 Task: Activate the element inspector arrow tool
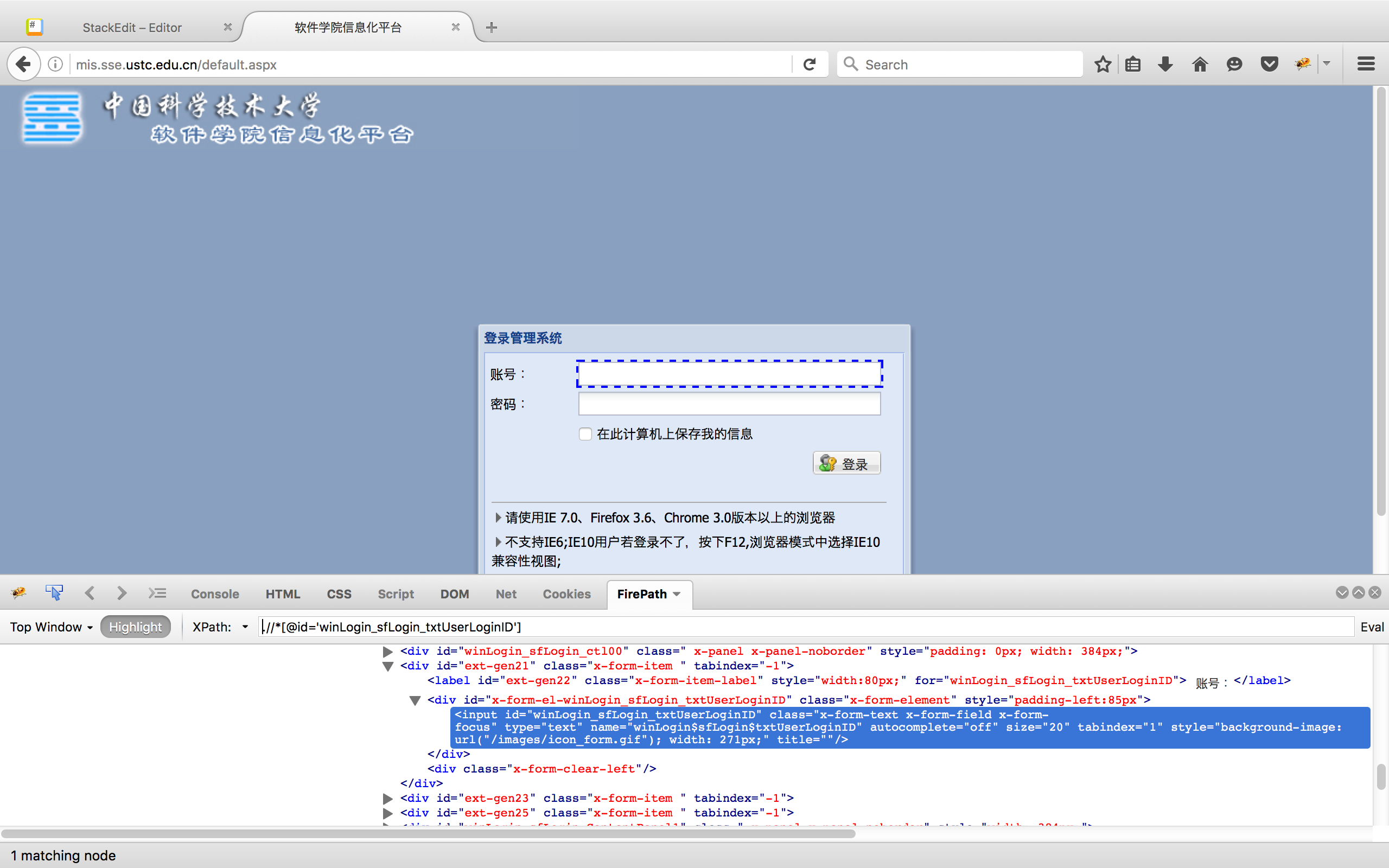pyautogui.click(x=54, y=592)
